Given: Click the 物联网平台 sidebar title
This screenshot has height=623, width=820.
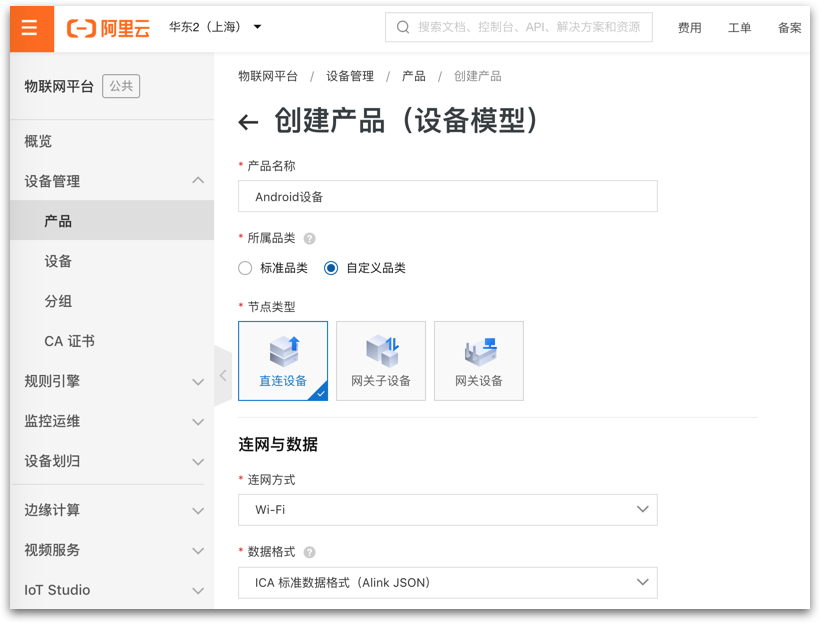Looking at the screenshot, I should point(59,86).
